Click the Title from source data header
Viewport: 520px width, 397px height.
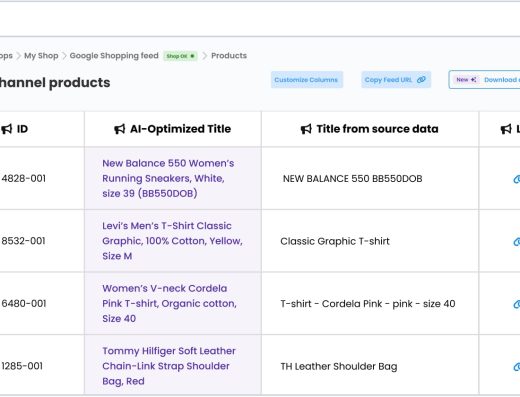point(377,129)
